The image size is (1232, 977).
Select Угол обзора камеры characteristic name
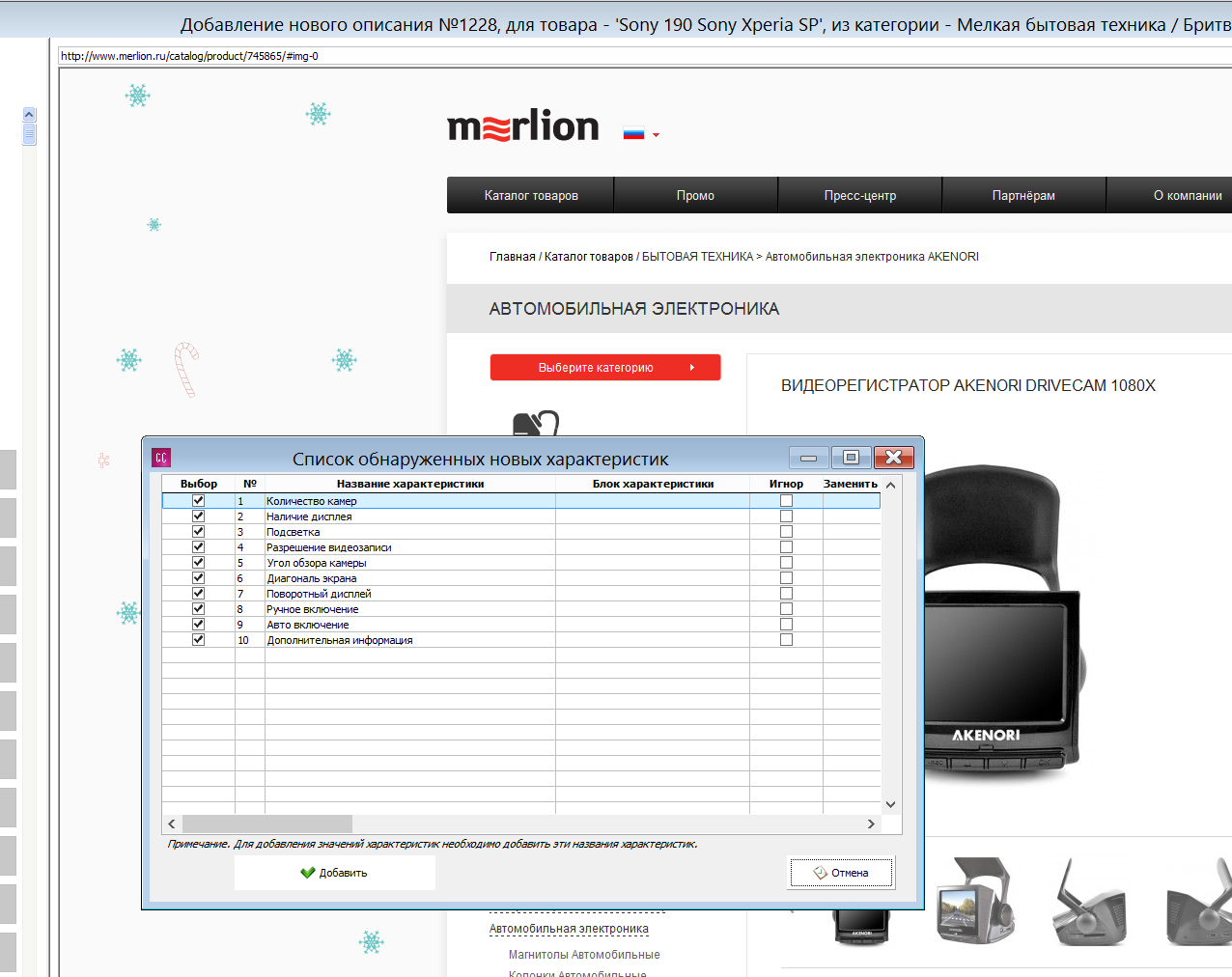(x=317, y=563)
